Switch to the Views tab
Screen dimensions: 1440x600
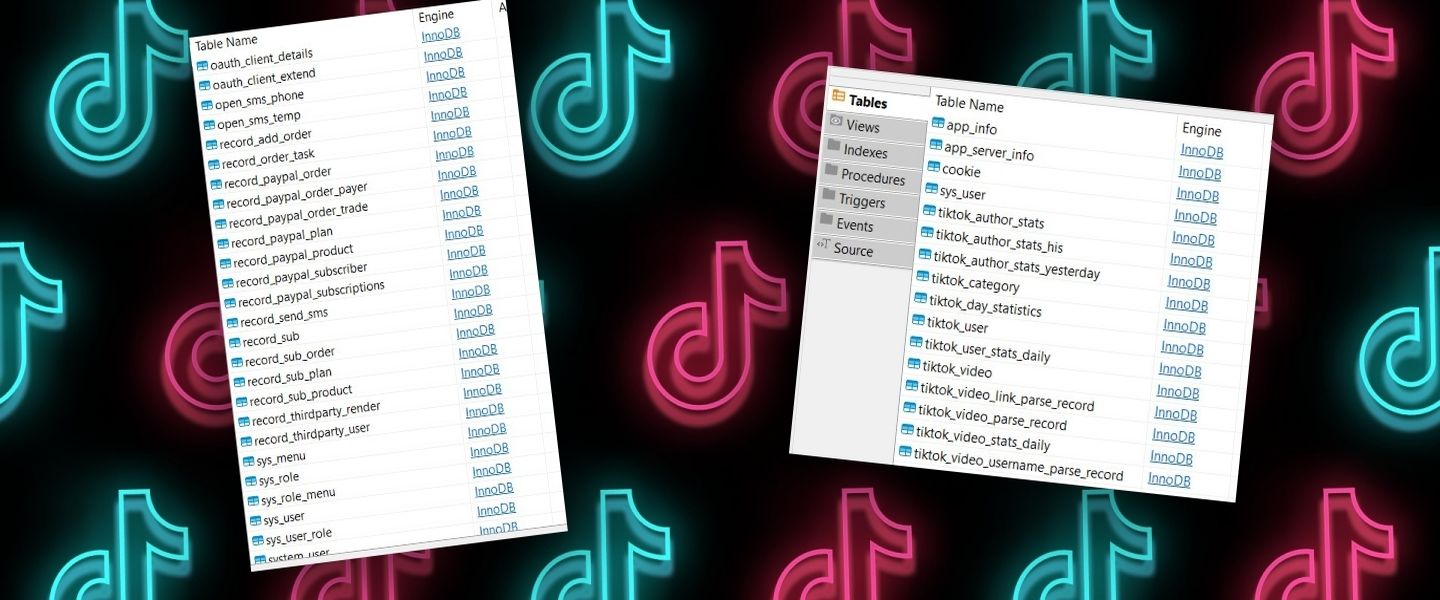(x=875, y=126)
